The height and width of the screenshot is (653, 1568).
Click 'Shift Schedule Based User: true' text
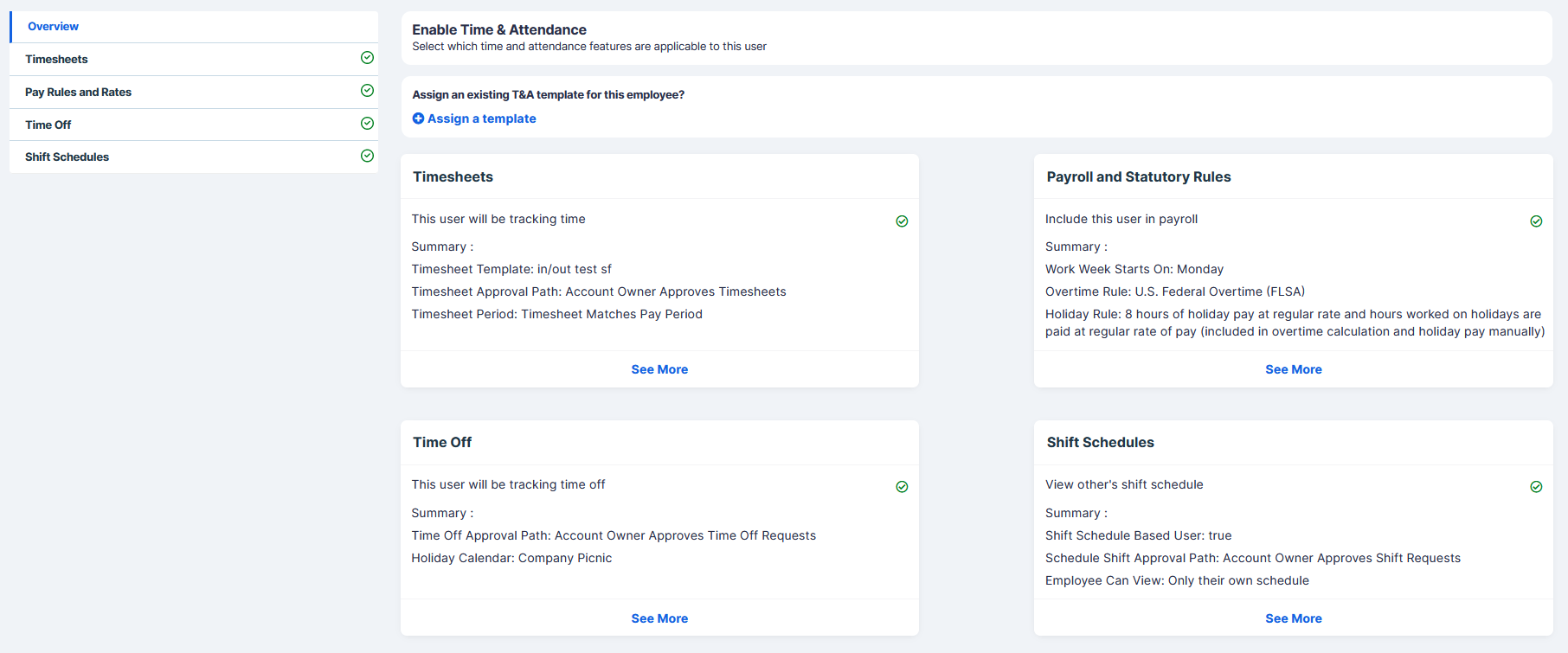[x=1139, y=535]
